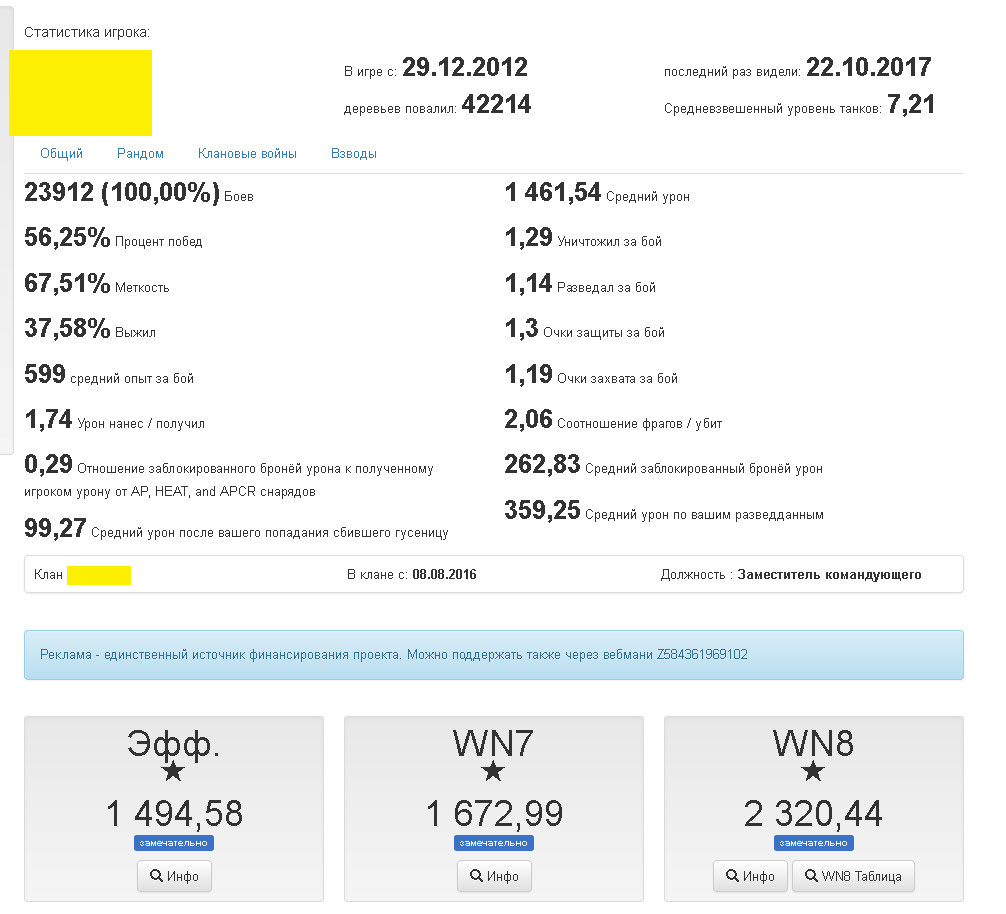Click the замечательно badge under 1 672,99
1006x914 pixels.
coord(493,843)
